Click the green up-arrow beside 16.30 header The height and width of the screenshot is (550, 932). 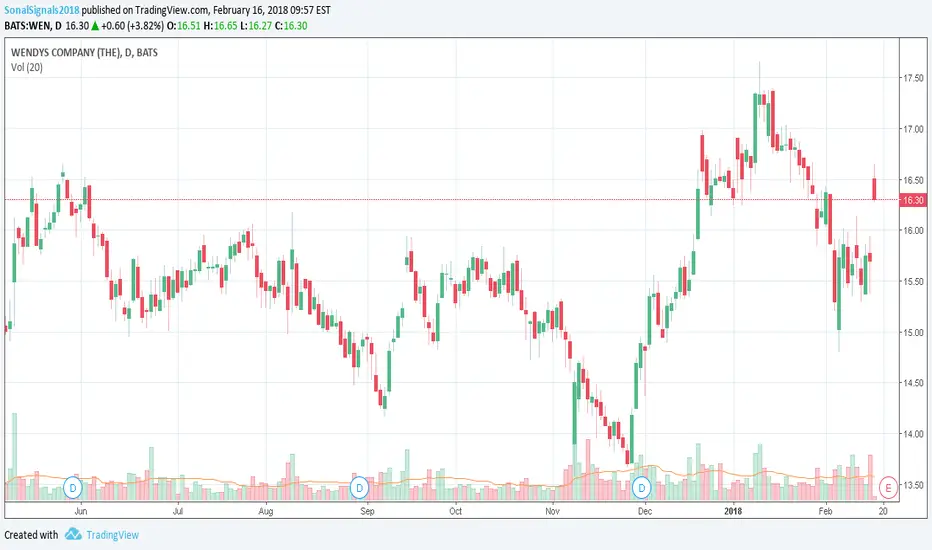tap(95, 26)
